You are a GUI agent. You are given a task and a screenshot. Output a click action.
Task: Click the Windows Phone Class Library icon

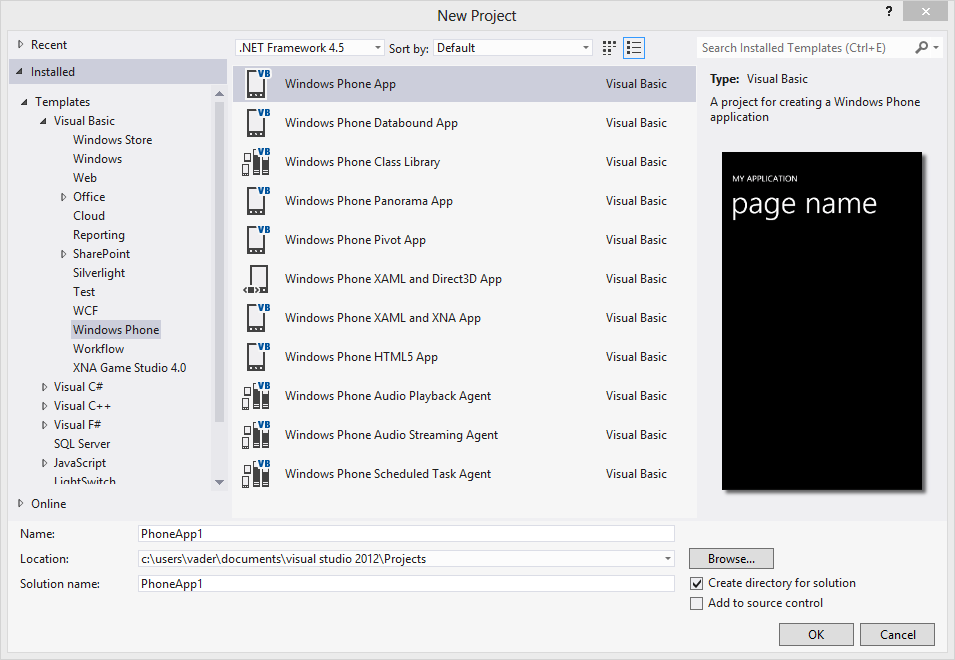[256, 162]
